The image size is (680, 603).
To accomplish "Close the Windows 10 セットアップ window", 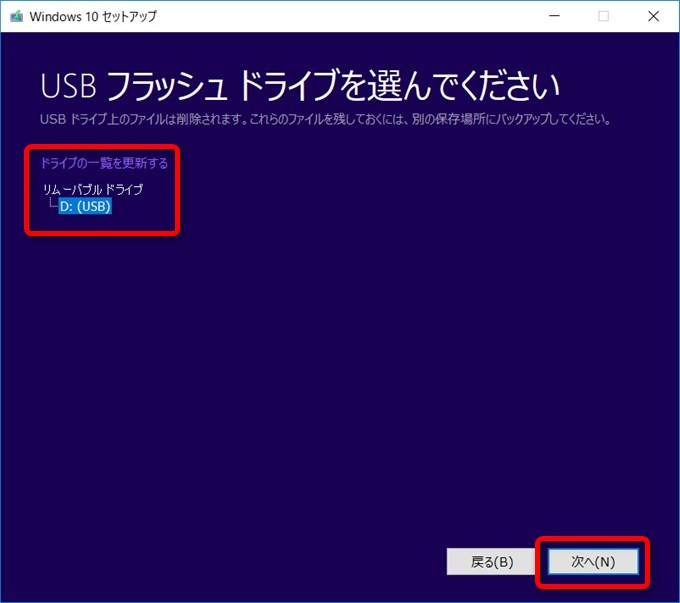I will [x=653, y=16].
